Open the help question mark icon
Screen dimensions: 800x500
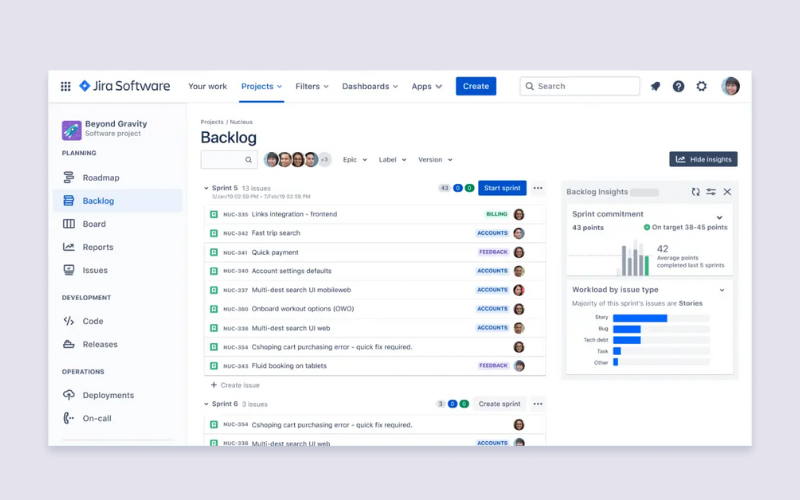[678, 86]
